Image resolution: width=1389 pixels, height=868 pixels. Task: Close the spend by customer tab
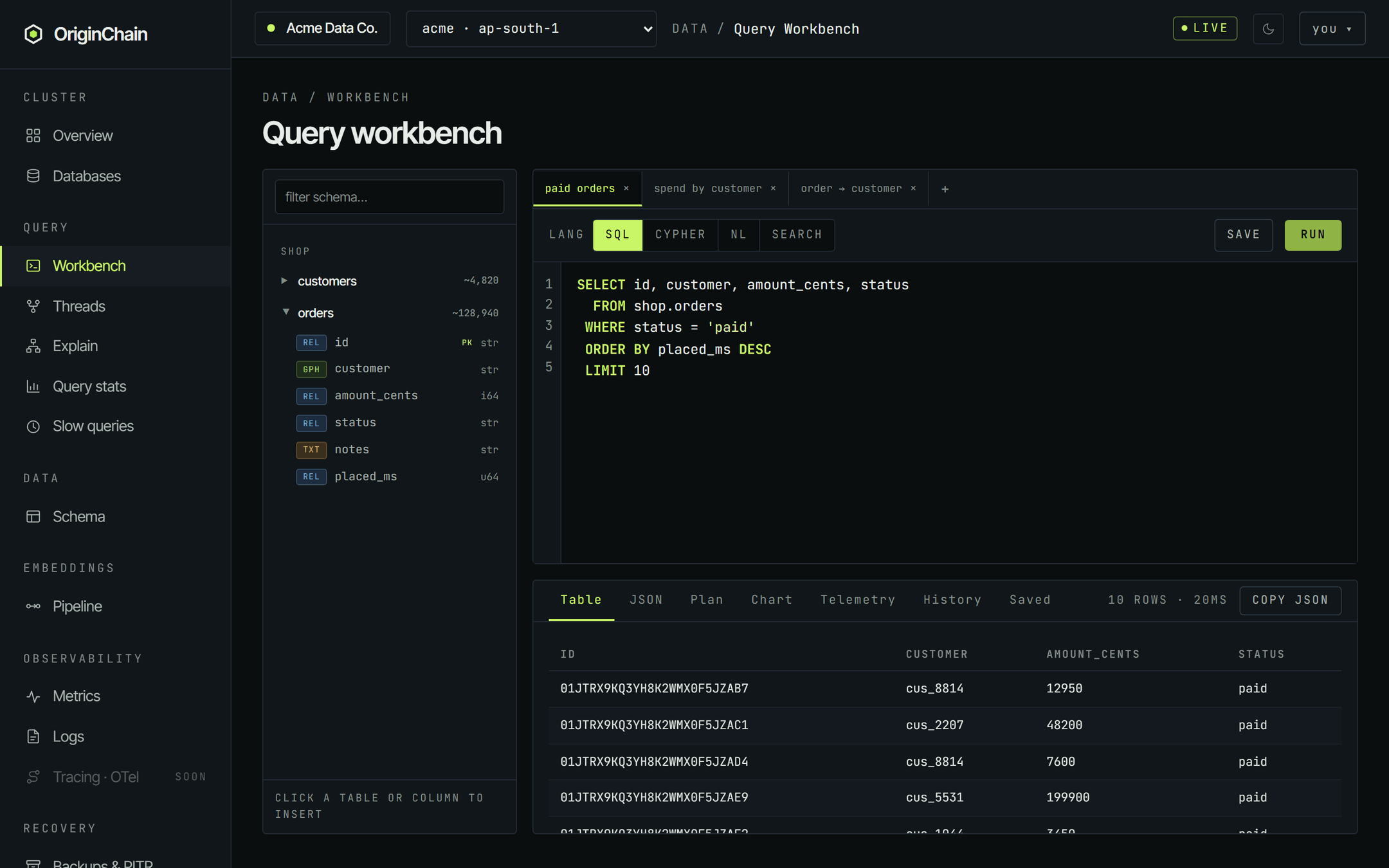coord(774,188)
